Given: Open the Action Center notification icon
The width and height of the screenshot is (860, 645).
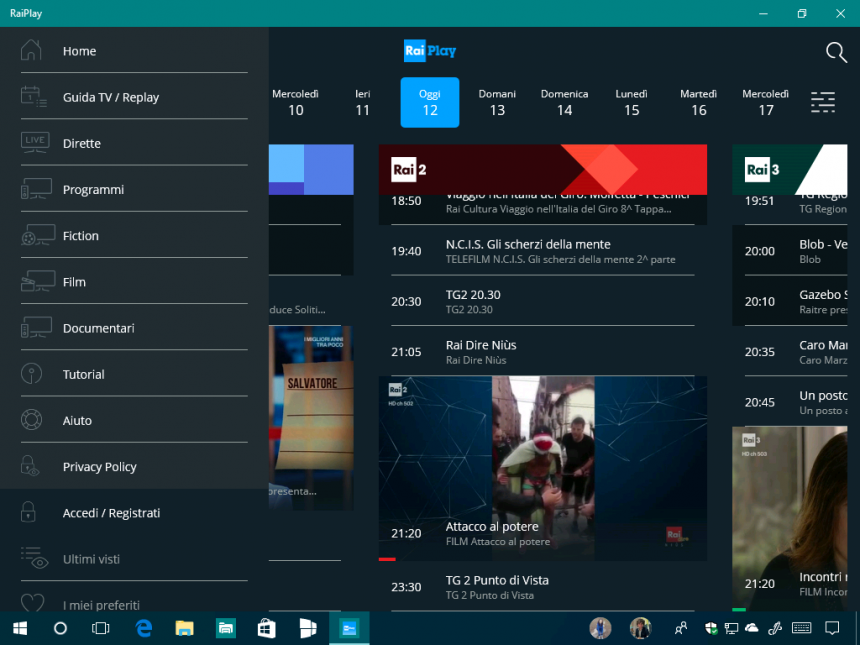Looking at the screenshot, I should tap(832, 628).
